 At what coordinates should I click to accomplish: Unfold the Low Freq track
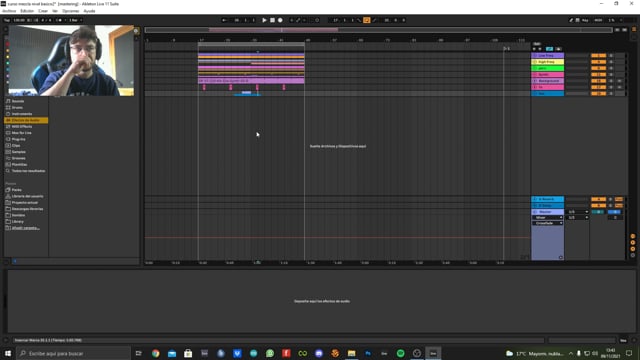click(535, 56)
